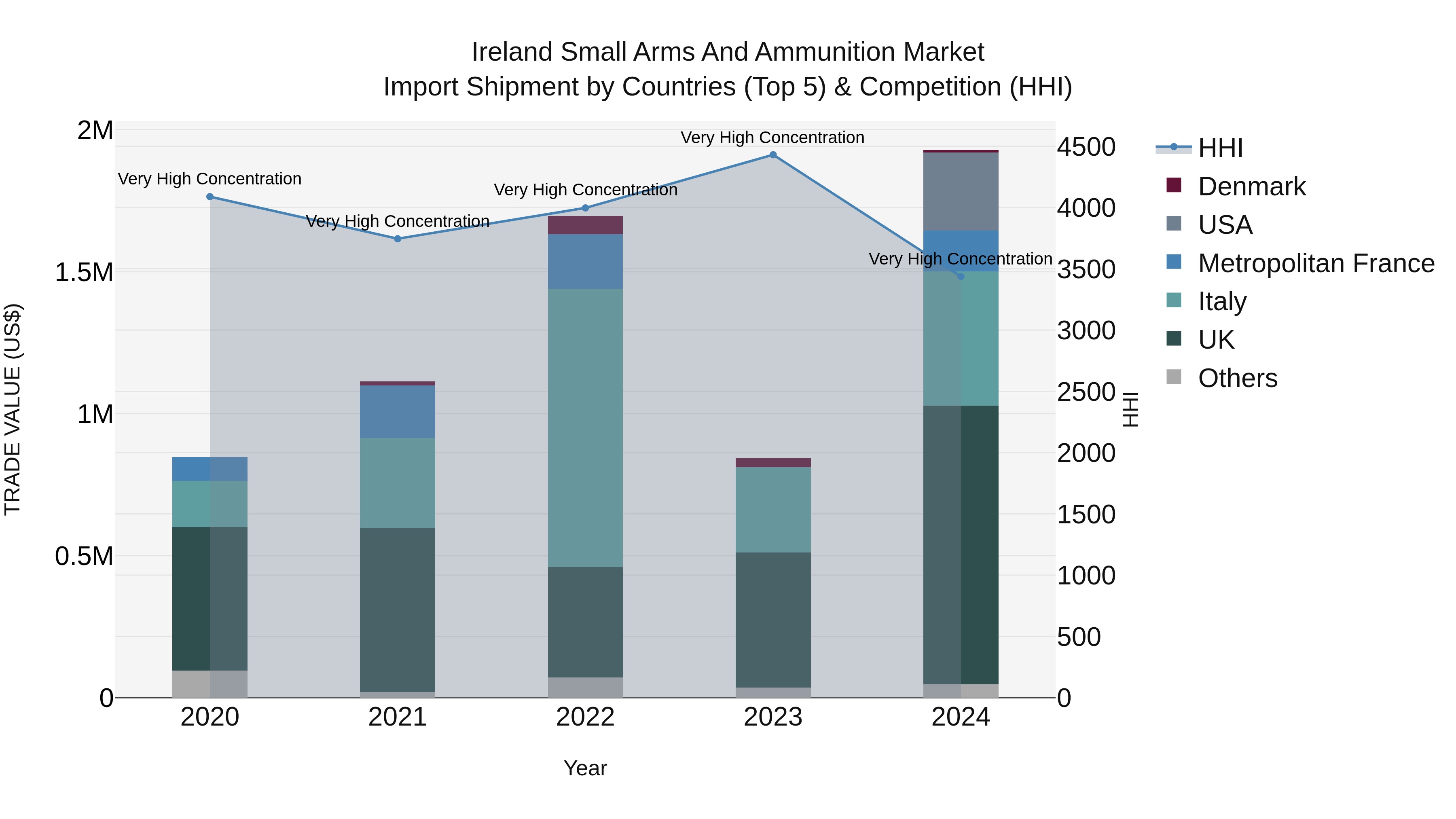Click the 2024 x-axis label
The image size is (1456, 819).
point(961,717)
